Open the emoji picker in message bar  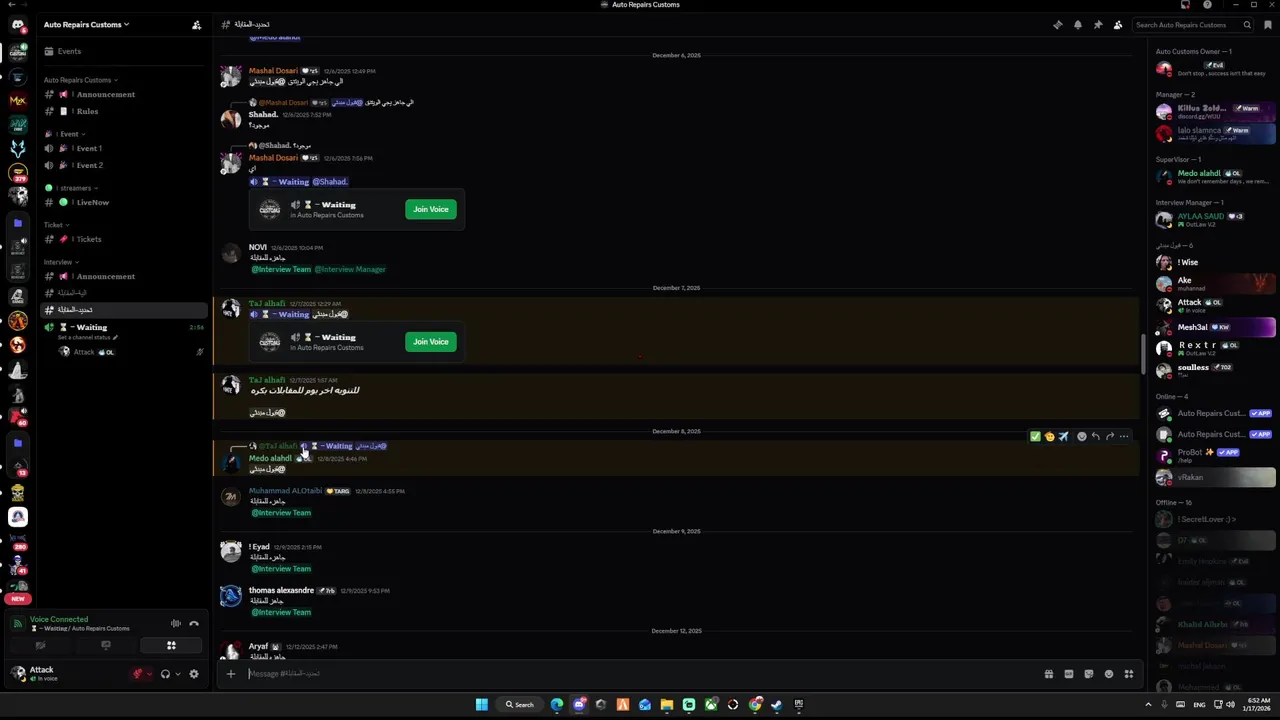1109,674
